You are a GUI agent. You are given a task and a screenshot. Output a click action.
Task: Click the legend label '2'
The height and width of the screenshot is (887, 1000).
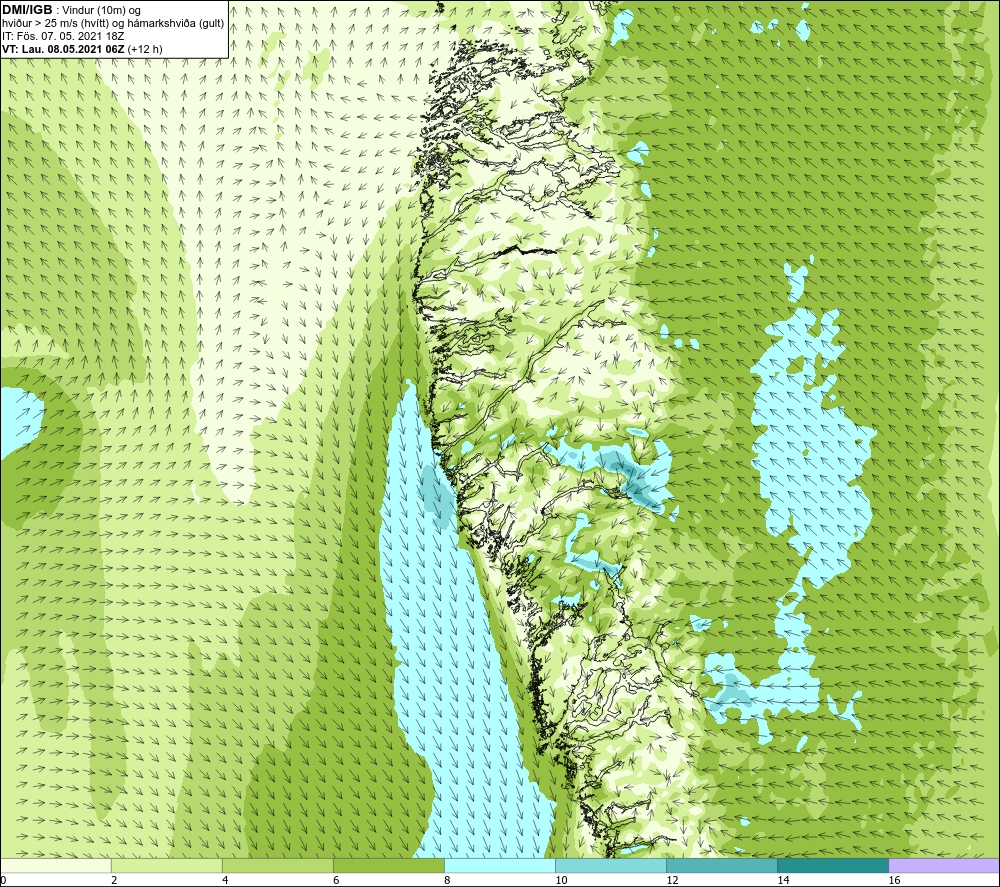coord(114,880)
